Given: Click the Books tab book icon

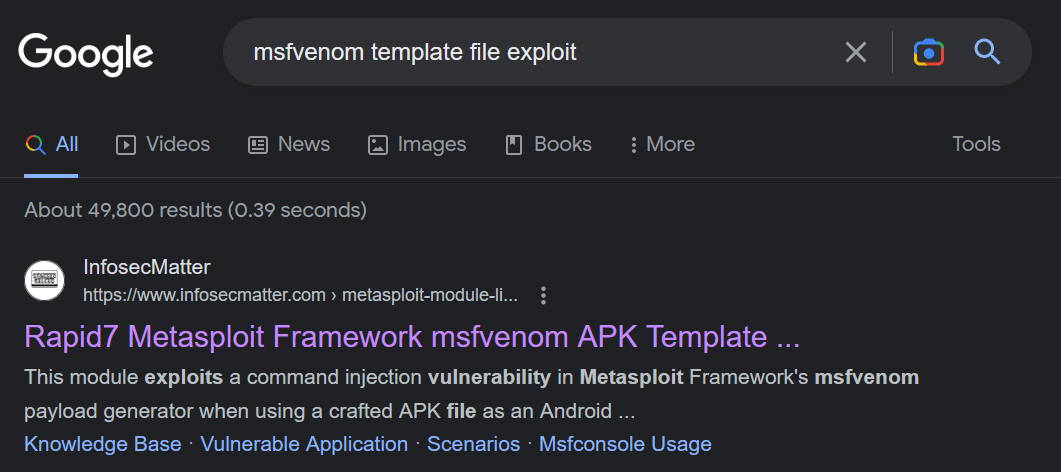Looking at the screenshot, I should (x=514, y=145).
